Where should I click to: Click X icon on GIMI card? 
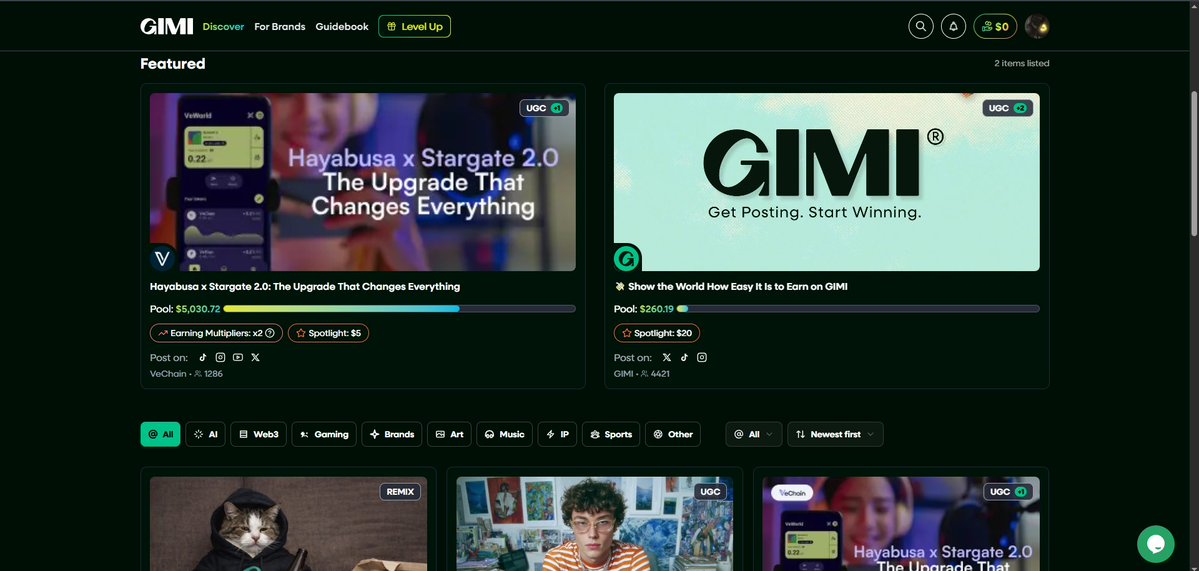point(667,357)
